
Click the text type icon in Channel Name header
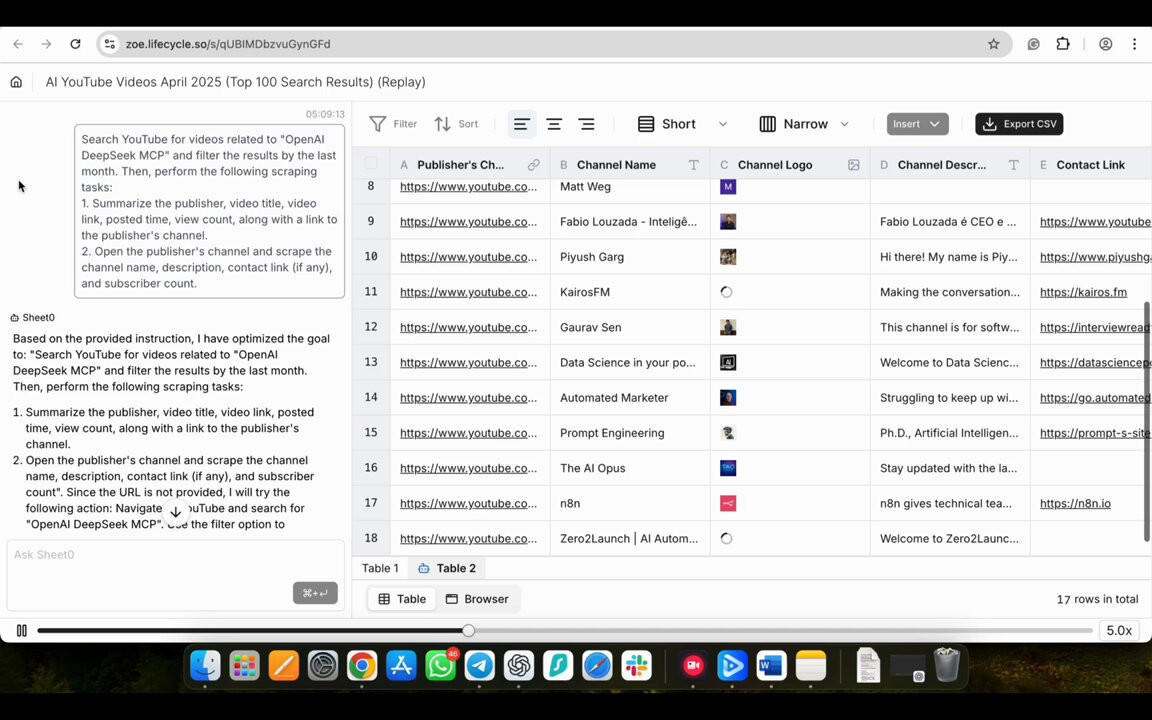pos(693,165)
